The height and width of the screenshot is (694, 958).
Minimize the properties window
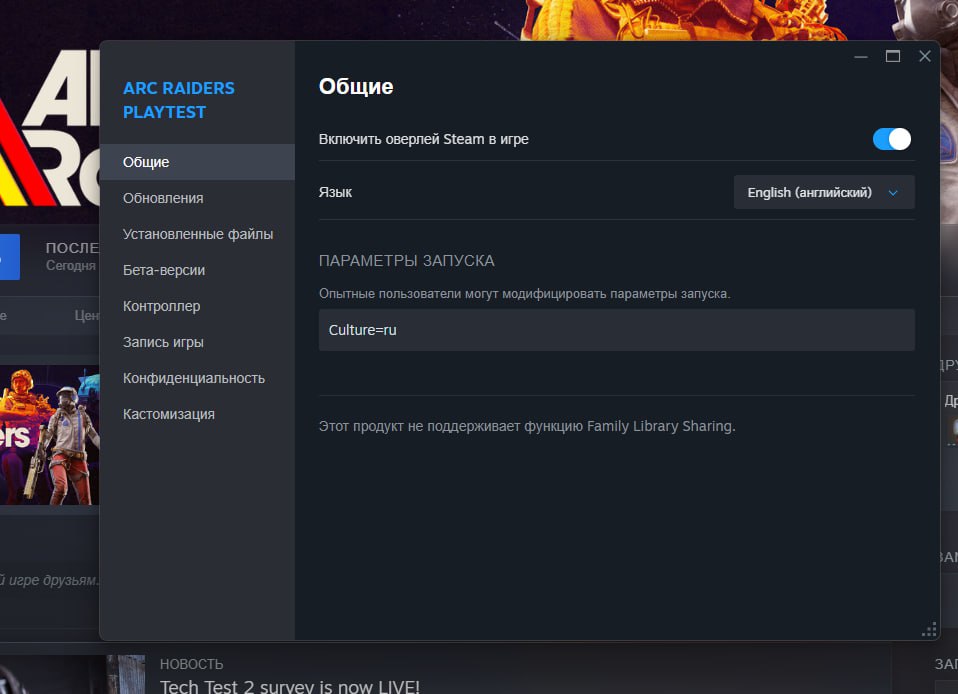tap(861, 57)
